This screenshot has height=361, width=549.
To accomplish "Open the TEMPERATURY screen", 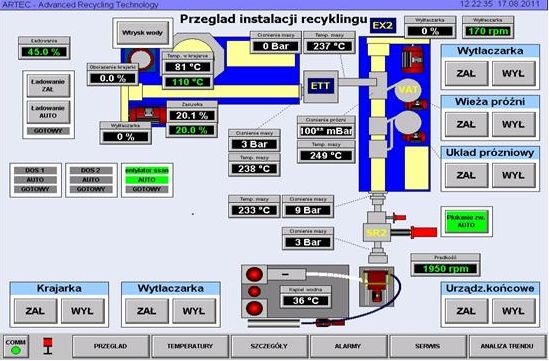I will [190, 346].
